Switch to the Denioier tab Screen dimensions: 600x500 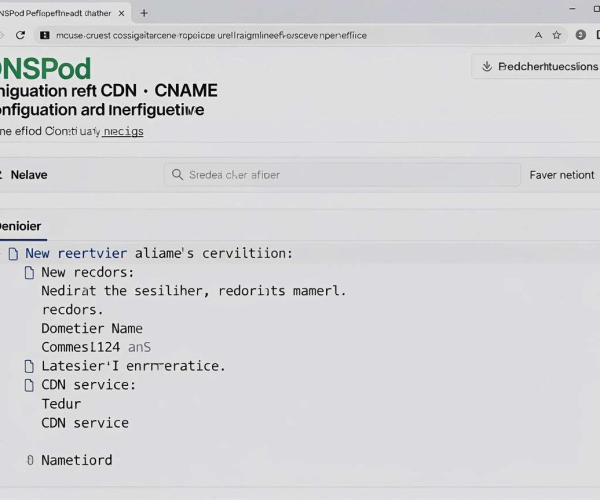(21, 226)
